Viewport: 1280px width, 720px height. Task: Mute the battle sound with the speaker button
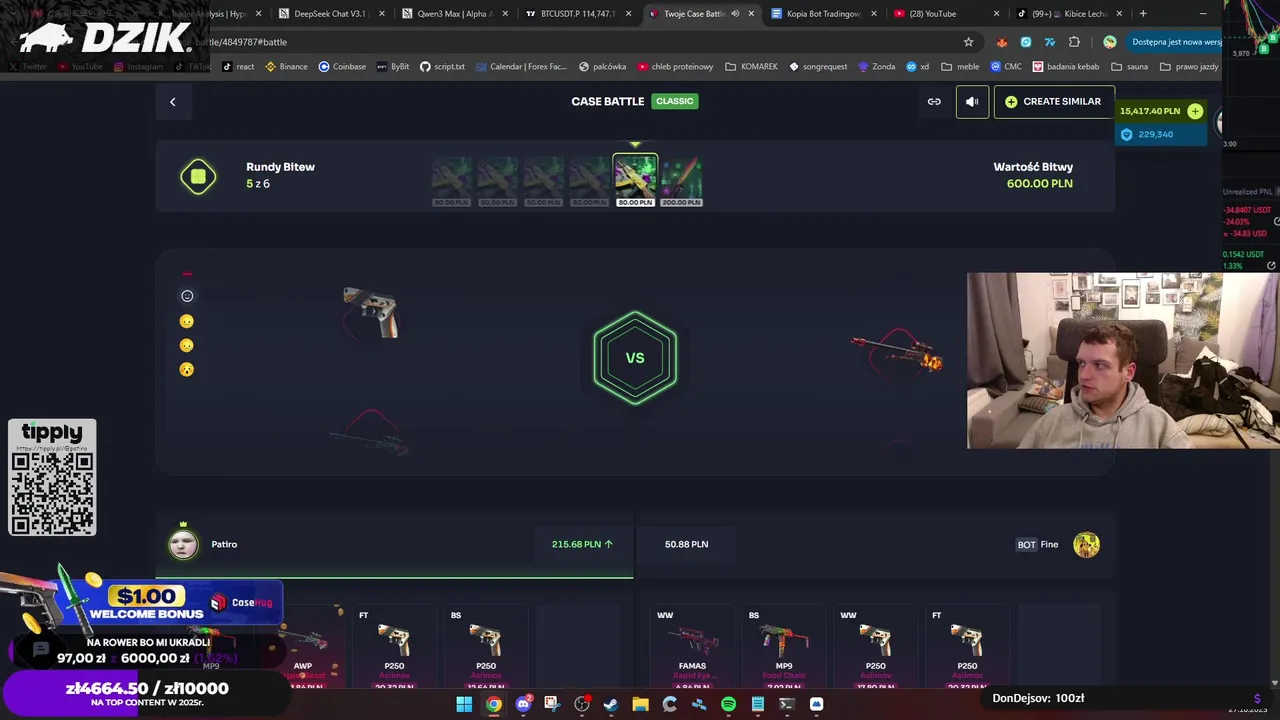[972, 101]
